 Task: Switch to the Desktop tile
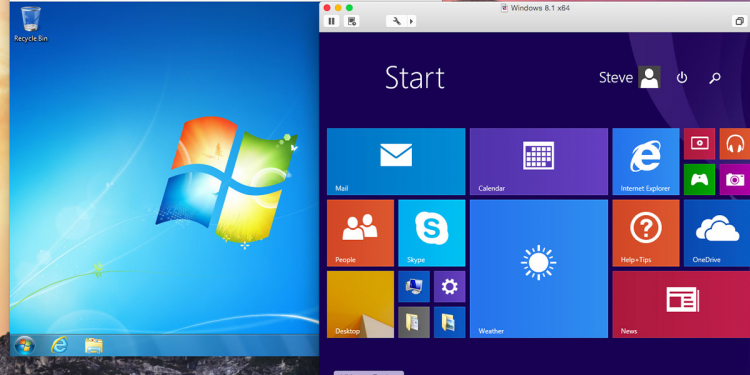coord(360,305)
